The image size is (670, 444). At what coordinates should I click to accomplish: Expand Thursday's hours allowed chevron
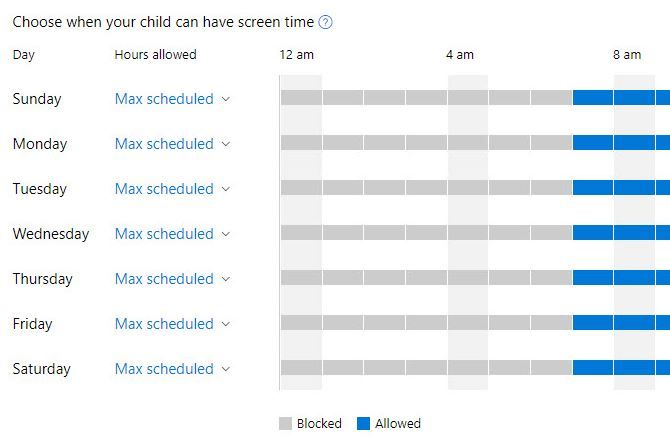(226, 279)
